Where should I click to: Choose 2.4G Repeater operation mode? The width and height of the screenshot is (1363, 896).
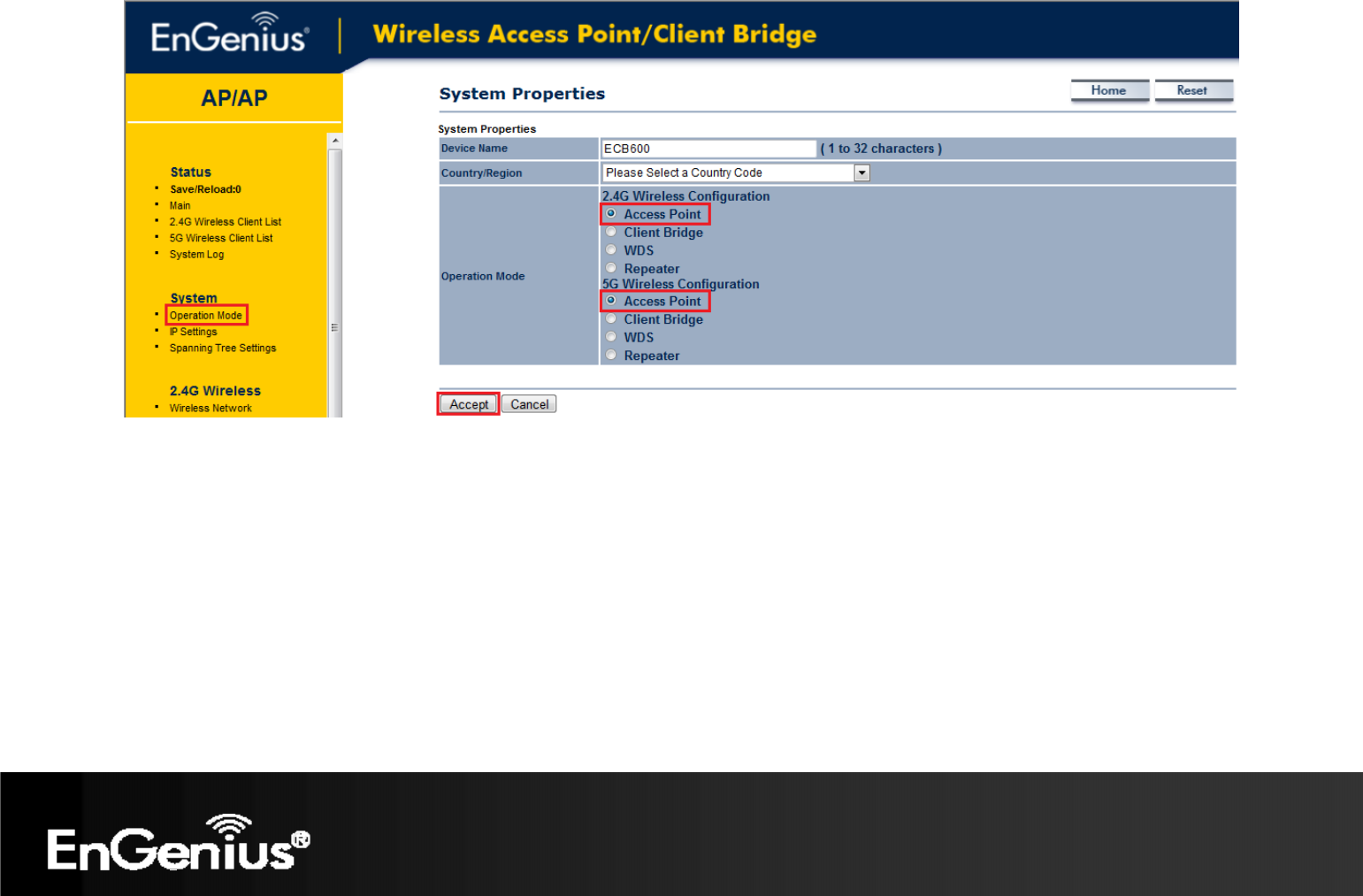pyautogui.click(x=611, y=268)
